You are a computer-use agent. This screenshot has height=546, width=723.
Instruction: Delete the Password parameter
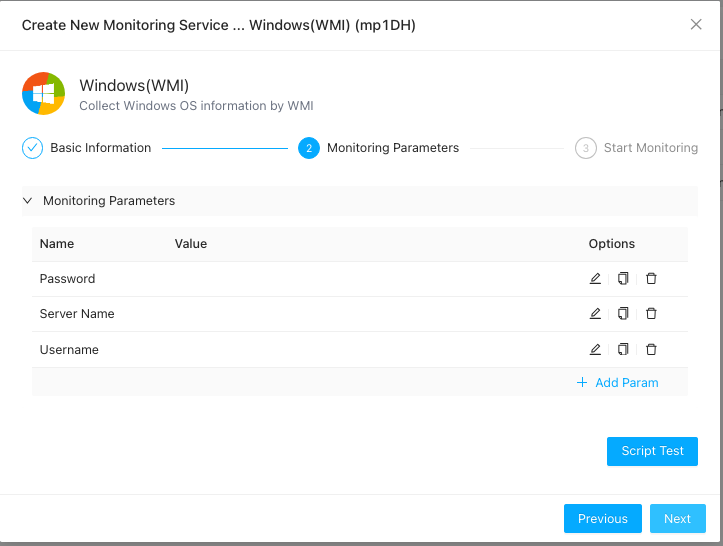pyautogui.click(x=651, y=279)
